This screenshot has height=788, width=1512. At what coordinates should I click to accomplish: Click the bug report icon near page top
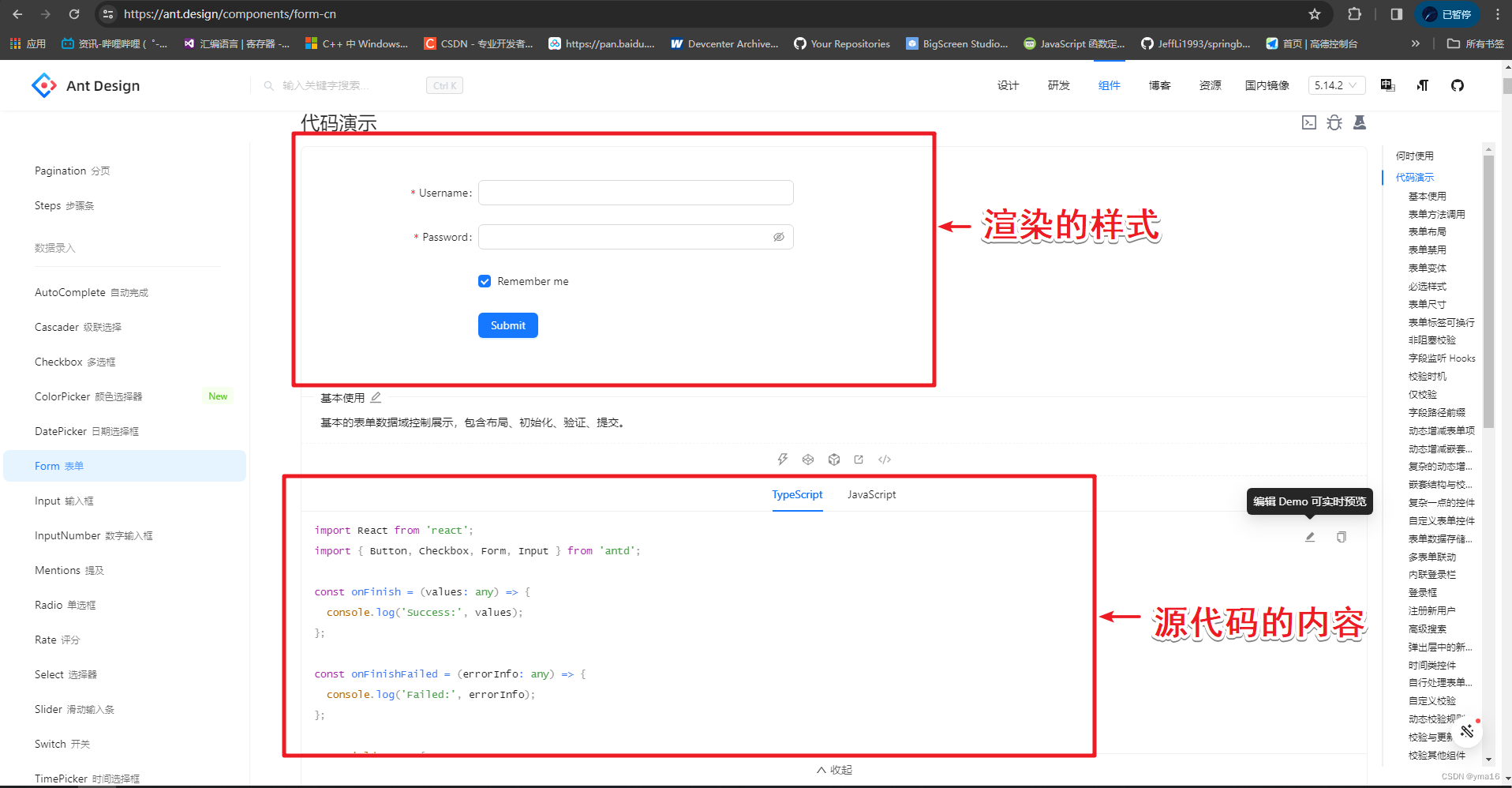tap(1334, 122)
